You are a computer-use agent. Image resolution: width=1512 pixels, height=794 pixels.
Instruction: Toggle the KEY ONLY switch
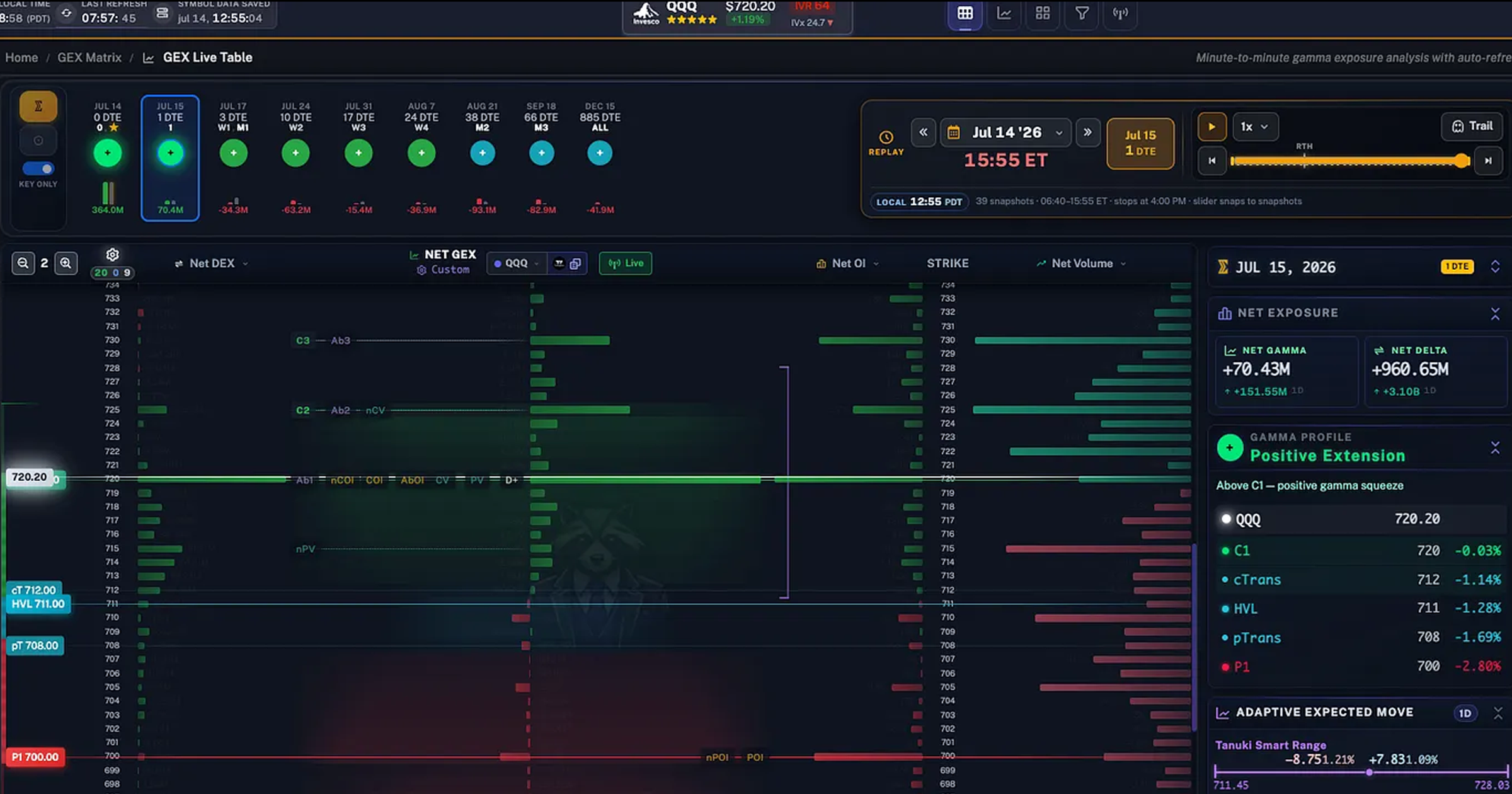[38, 168]
